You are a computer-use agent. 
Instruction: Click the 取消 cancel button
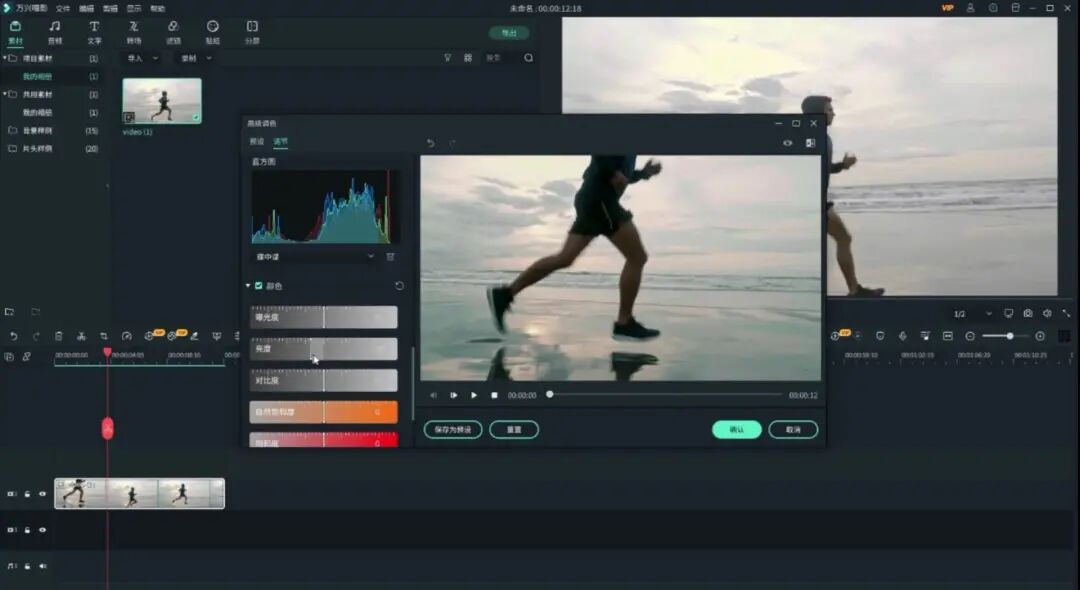tap(793, 430)
